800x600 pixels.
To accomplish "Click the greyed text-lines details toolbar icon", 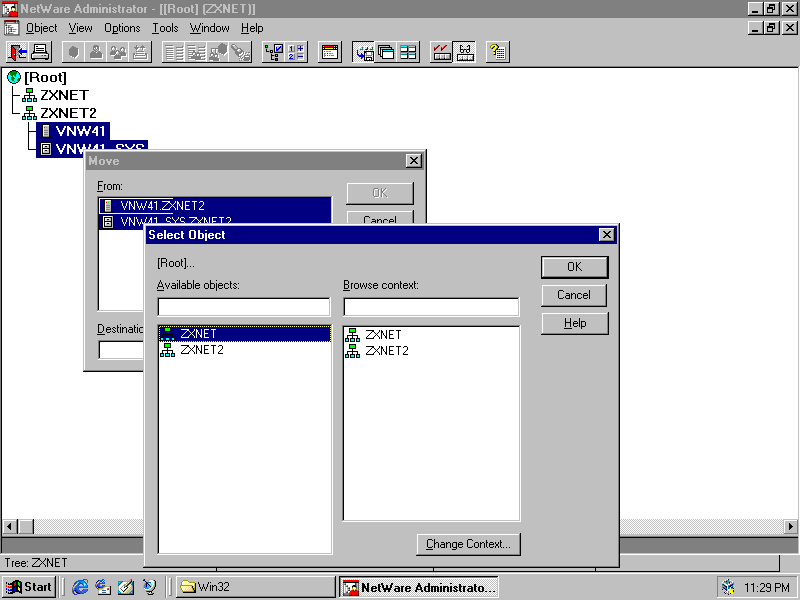I will pyautogui.click(x=173, y=52).
